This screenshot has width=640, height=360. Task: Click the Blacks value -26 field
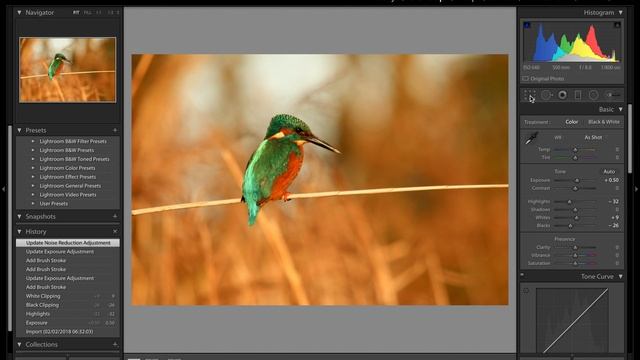coord(613,225)
